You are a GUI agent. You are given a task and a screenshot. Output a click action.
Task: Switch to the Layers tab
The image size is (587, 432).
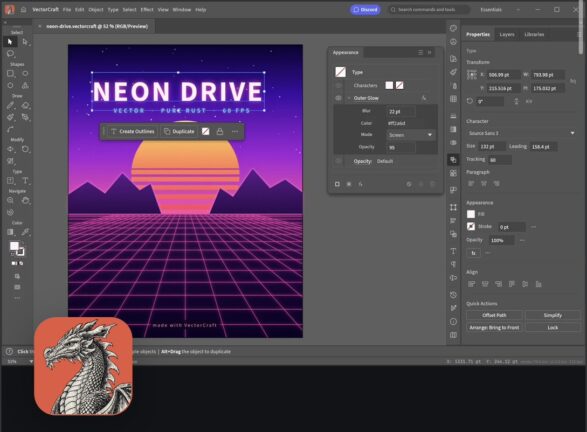pyautogui.click(x=507, y=34)
